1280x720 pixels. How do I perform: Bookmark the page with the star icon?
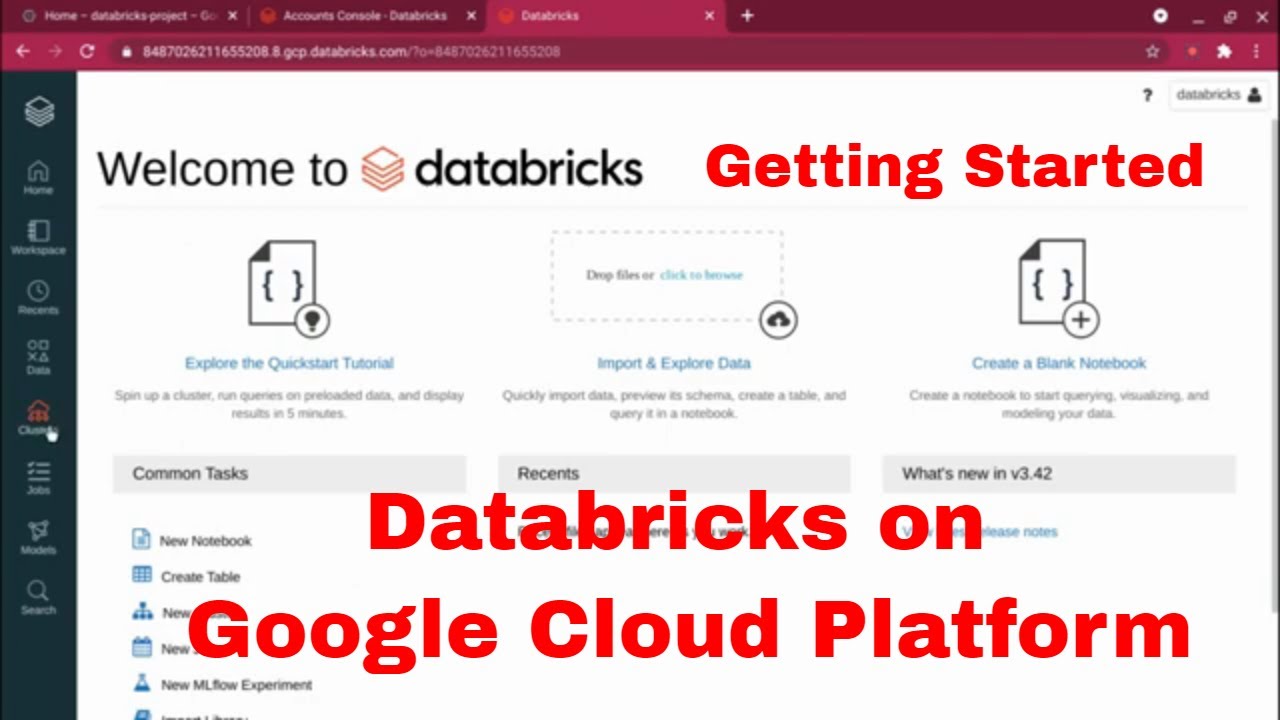coord(1152,51)
